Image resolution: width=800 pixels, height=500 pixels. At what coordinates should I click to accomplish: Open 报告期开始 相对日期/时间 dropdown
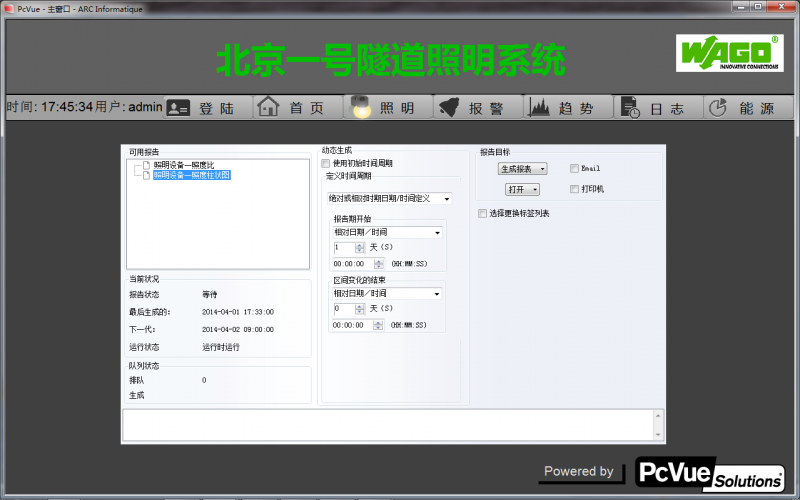pyautogui.click(x=388, y=233)
